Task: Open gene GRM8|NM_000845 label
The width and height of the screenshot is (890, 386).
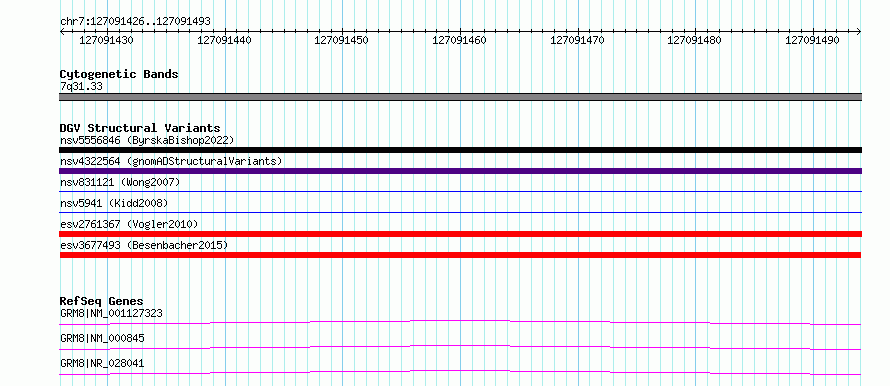Action: pyautogui.click(x=102, y=338)
